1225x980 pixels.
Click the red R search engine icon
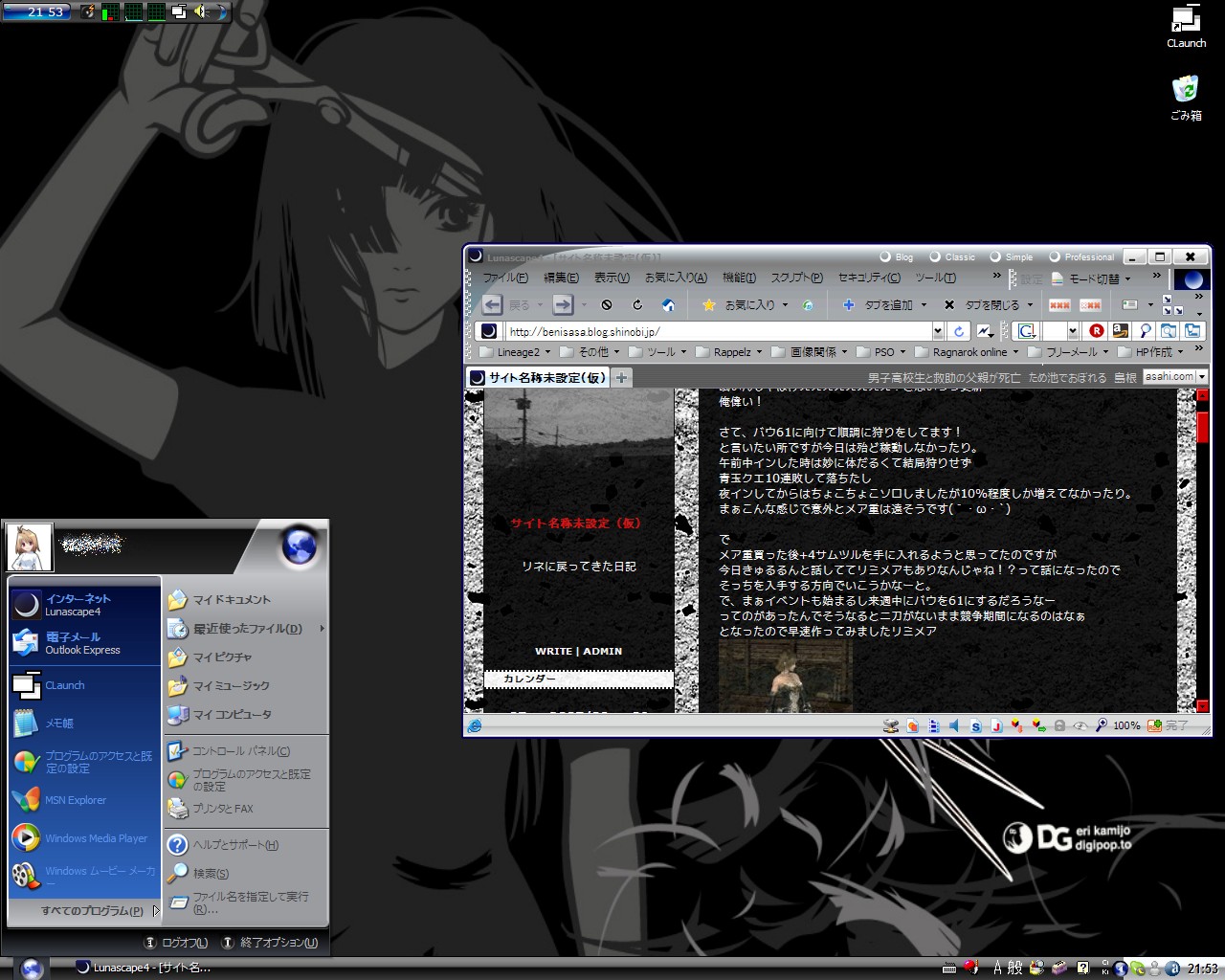[x=1097, y=331]
